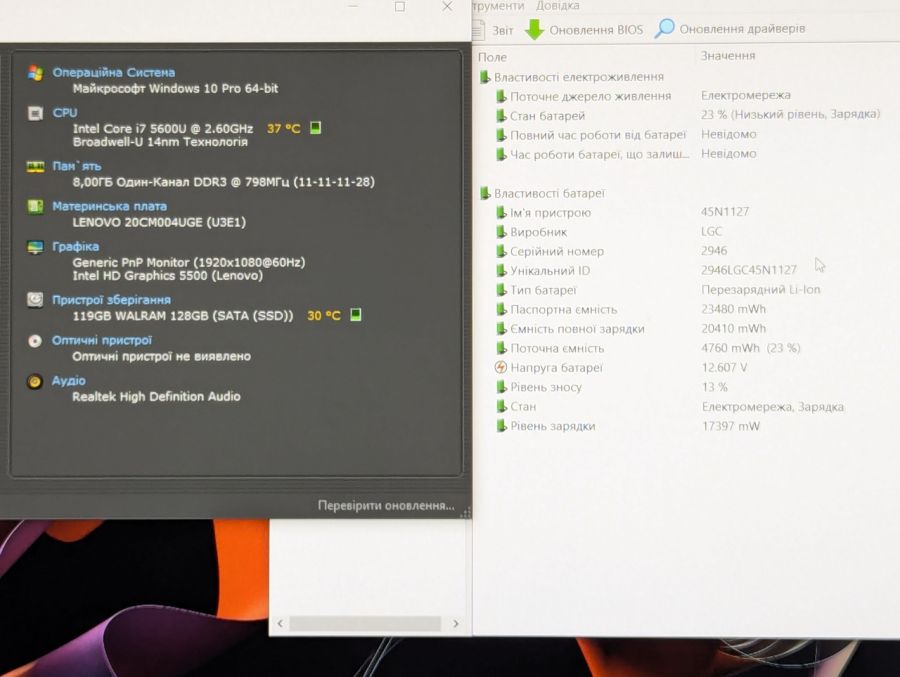Click the green arrow Оновлення BIOS button
The image size is (900, 677).
pos(584,29)
